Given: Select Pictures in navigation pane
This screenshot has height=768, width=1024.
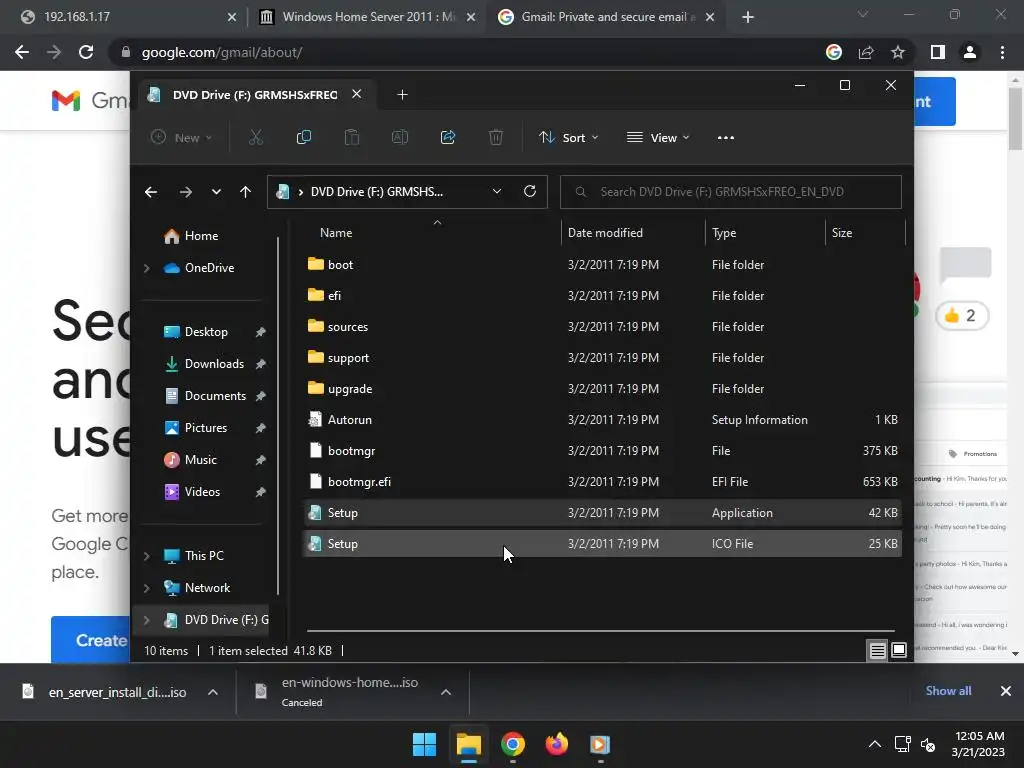Looking at the screenshot, I should click(206, 428).
